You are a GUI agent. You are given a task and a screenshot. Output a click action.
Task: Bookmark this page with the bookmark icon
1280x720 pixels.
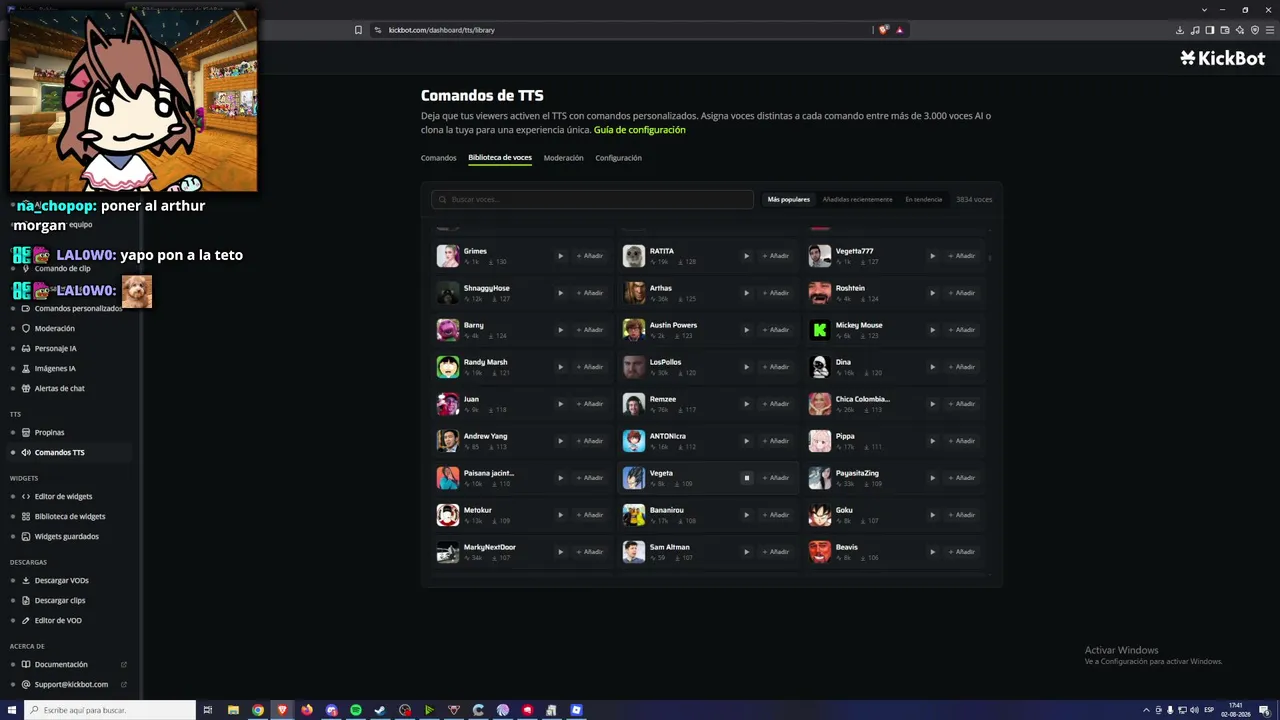358,30
